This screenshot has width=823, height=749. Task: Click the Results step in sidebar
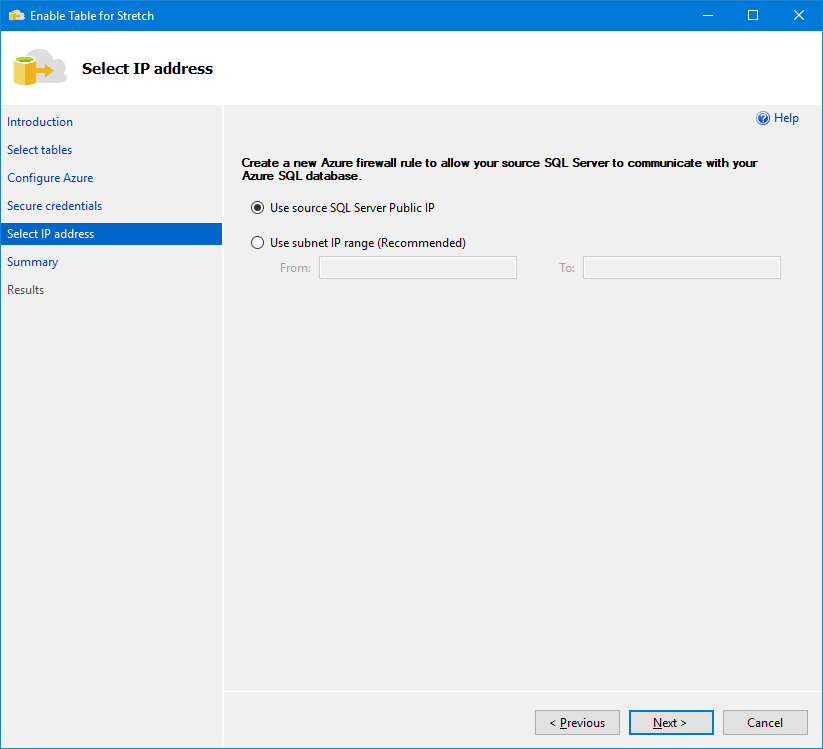point(25,290)
